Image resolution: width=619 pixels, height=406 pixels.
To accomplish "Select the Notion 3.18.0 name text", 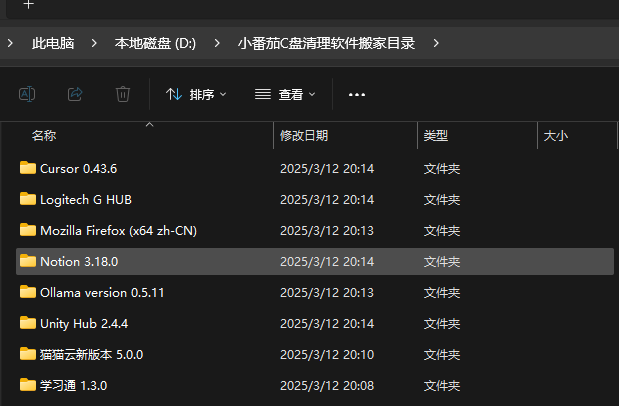I will 79,261.
